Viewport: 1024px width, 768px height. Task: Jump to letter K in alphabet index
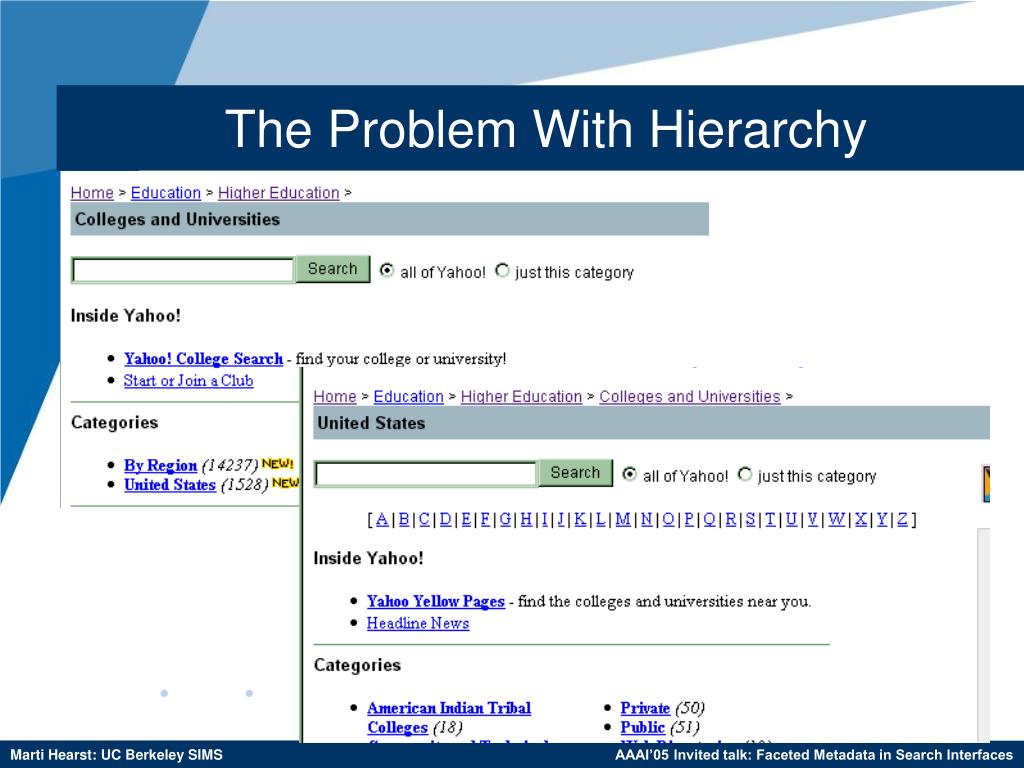click(x=580, y=520)
